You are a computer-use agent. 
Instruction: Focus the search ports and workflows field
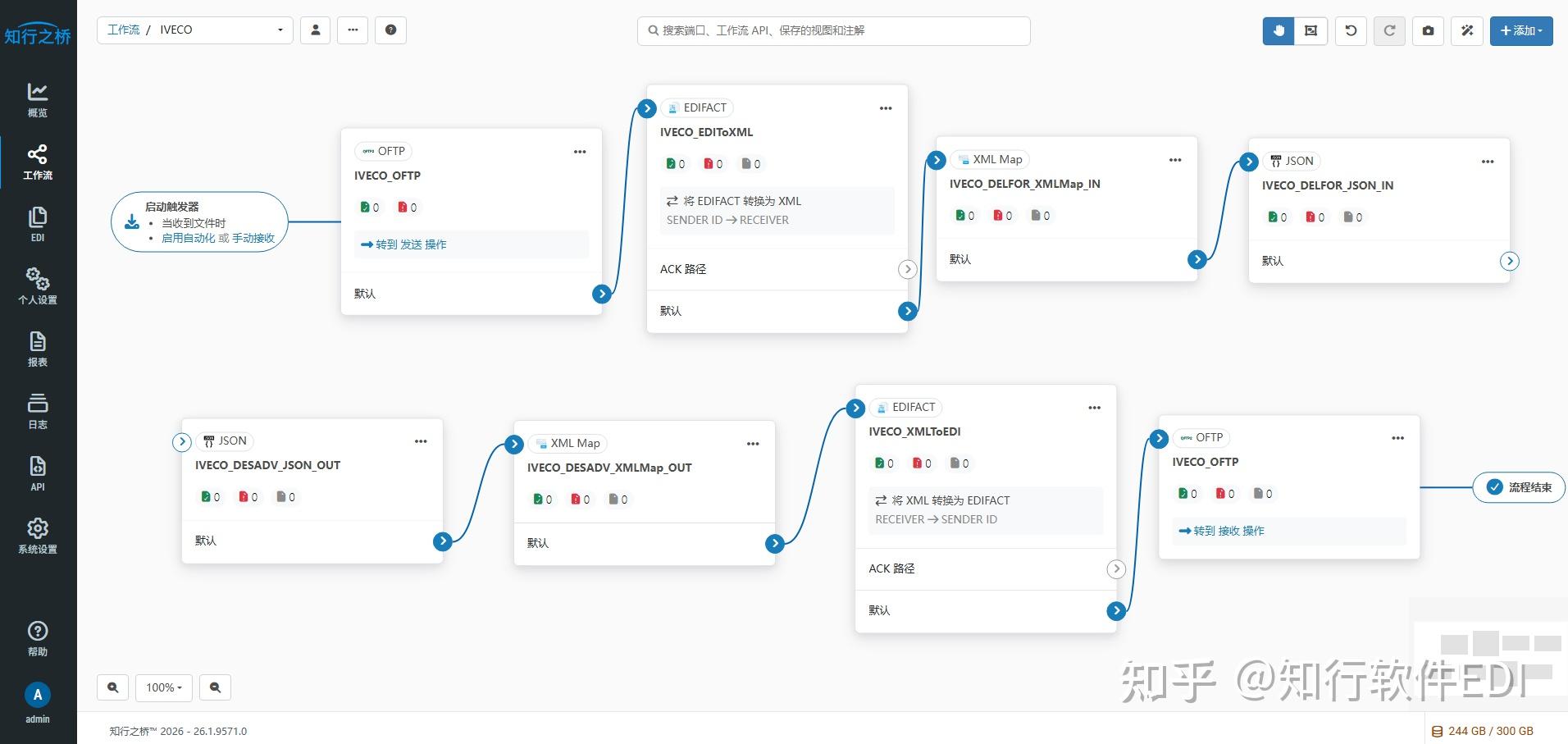[x=834, y=30]
